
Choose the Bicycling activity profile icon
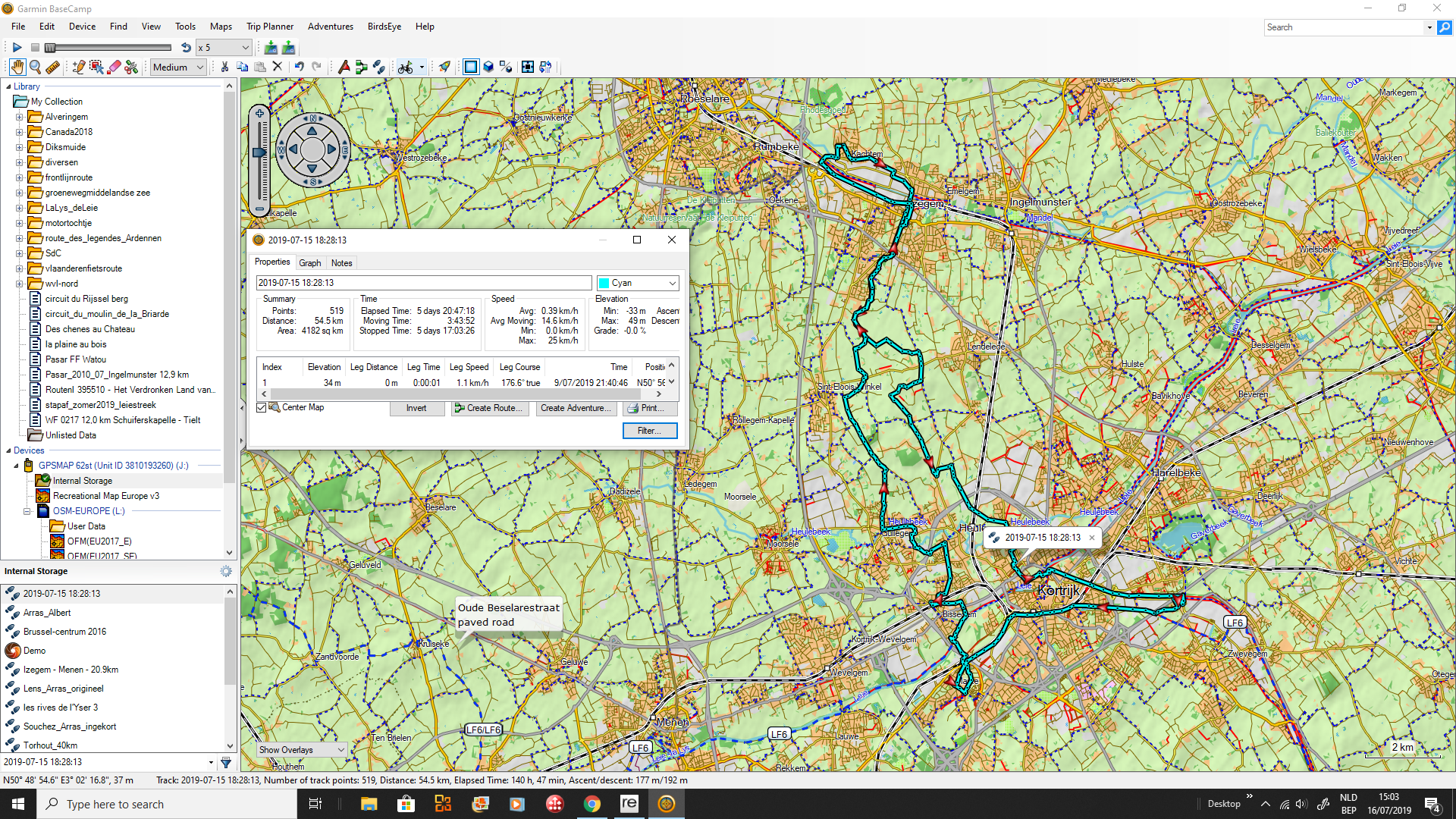[x=406, y=67]
